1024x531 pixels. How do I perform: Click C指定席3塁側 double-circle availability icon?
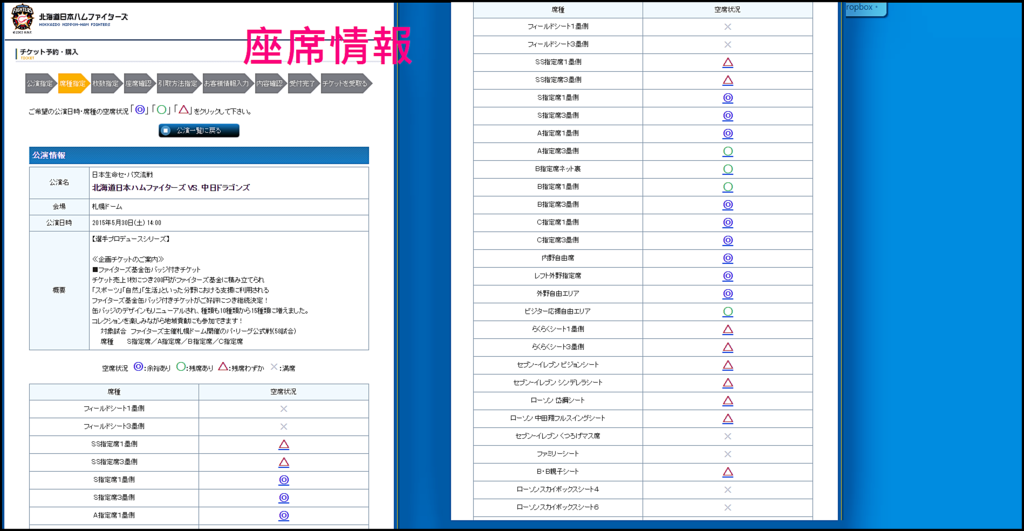(x=728, y=240)
